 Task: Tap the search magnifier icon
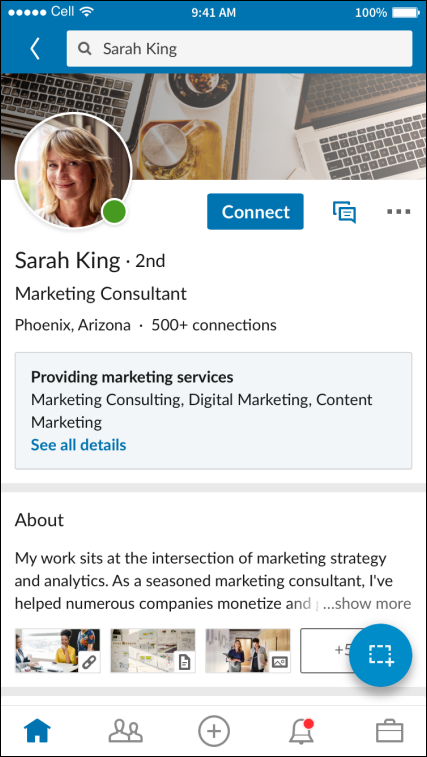[x=85, y=49]
